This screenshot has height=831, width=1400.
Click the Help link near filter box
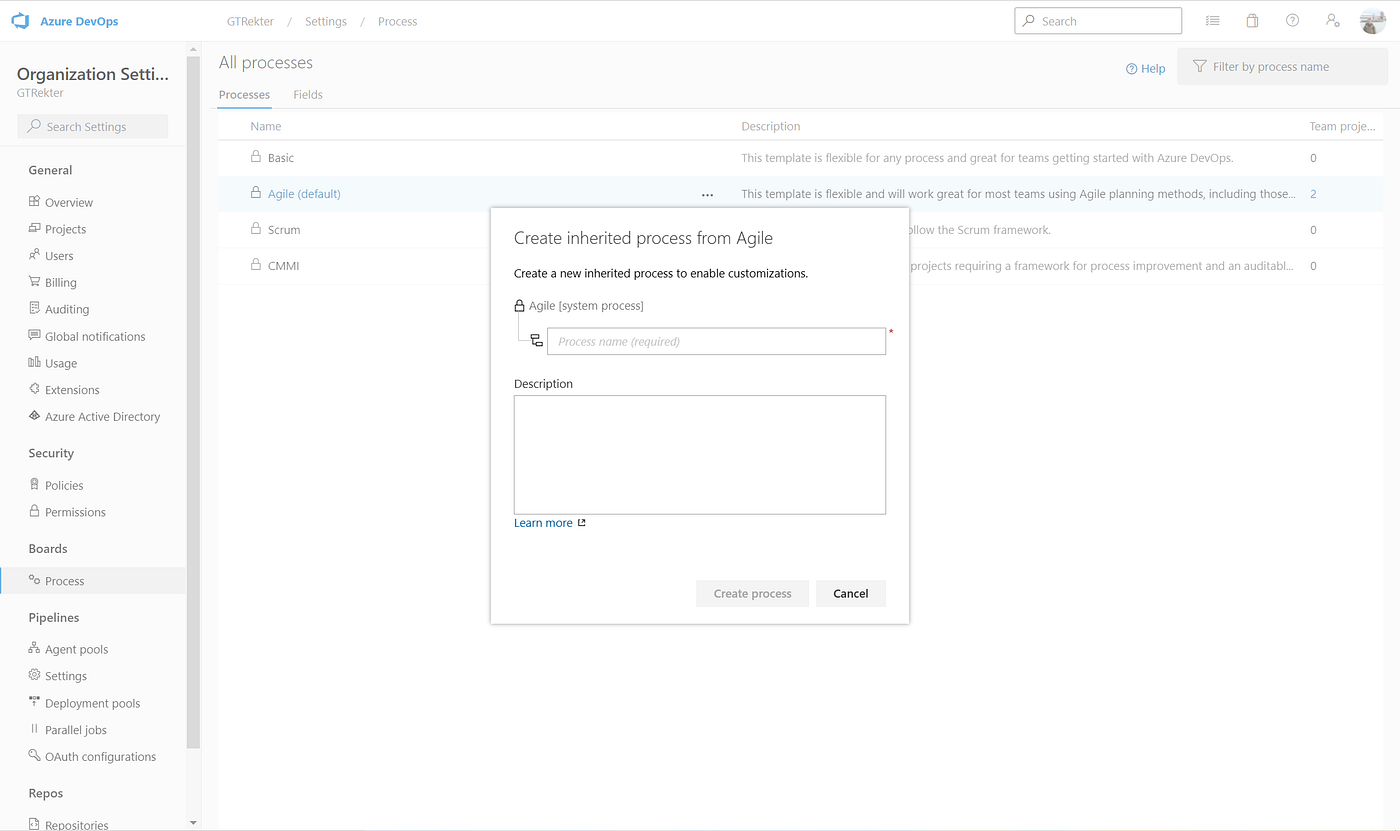[1146, 69]
